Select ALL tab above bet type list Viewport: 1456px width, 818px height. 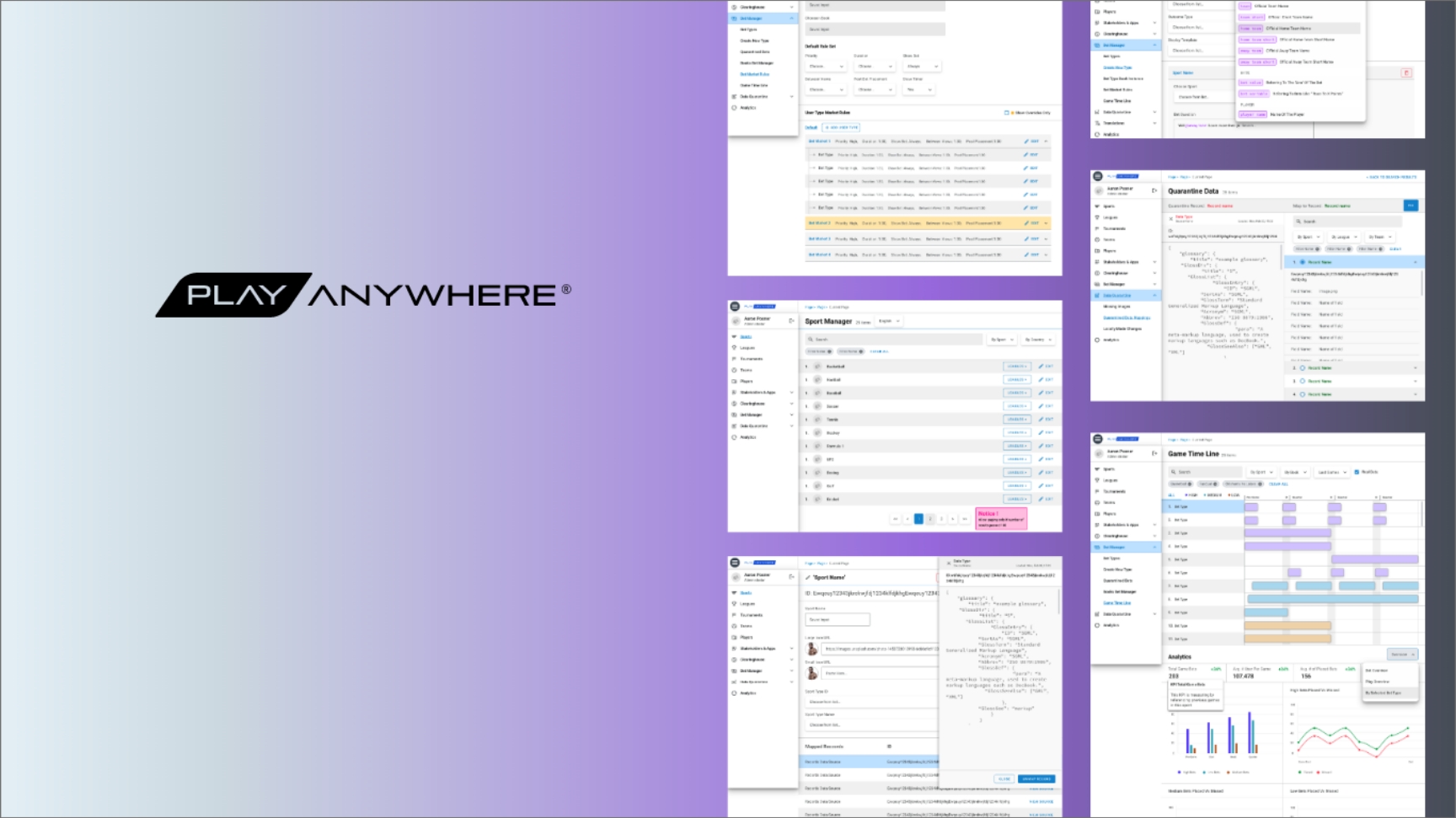click(x=1170, y=495)
